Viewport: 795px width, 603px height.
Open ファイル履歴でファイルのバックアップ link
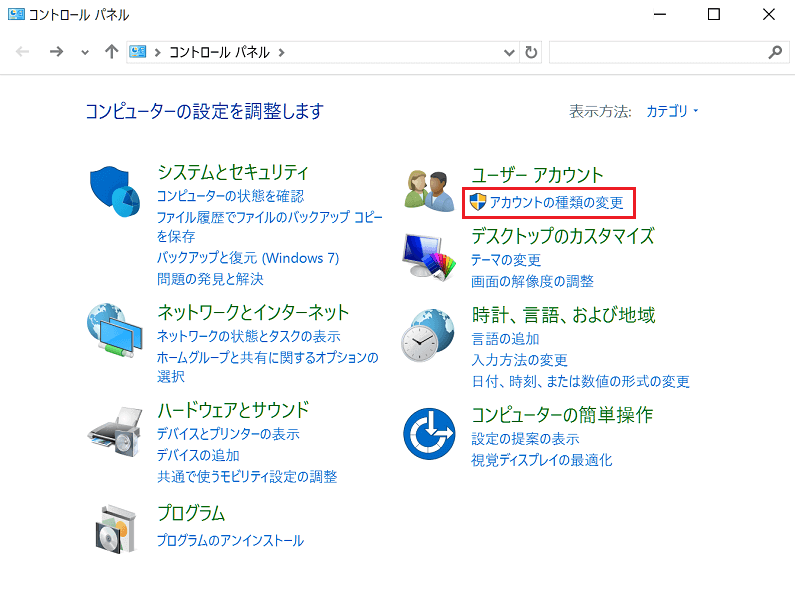click(269, 227)
